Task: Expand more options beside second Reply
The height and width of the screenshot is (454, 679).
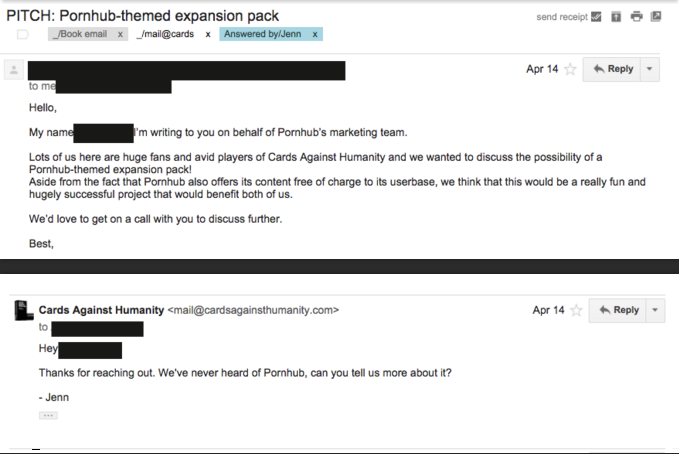Action: tap(655, 310)
